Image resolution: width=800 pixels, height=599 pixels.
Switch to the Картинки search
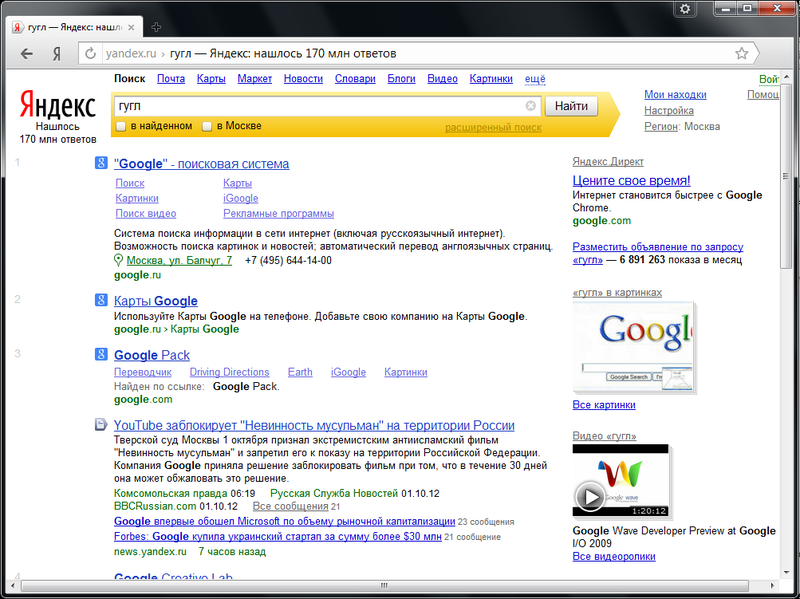pos(491,79)
